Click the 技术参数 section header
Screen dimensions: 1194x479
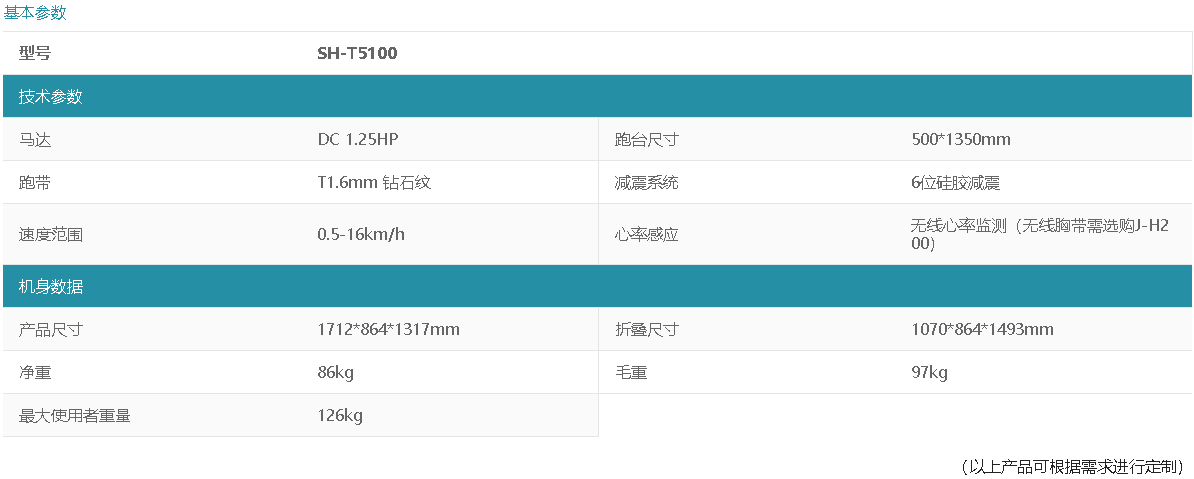(x=51, y=97)
